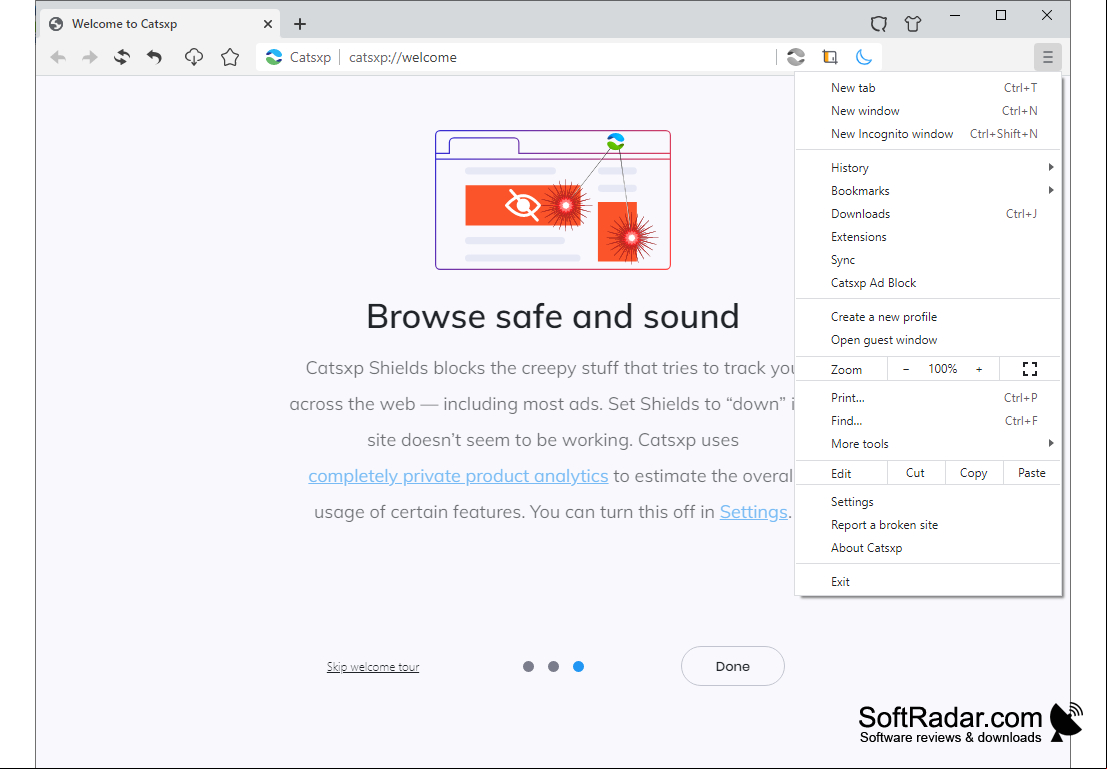The height and width of the screenshot is (769, 1107).
Task: Click the Done button
Action: click(733, 666)
